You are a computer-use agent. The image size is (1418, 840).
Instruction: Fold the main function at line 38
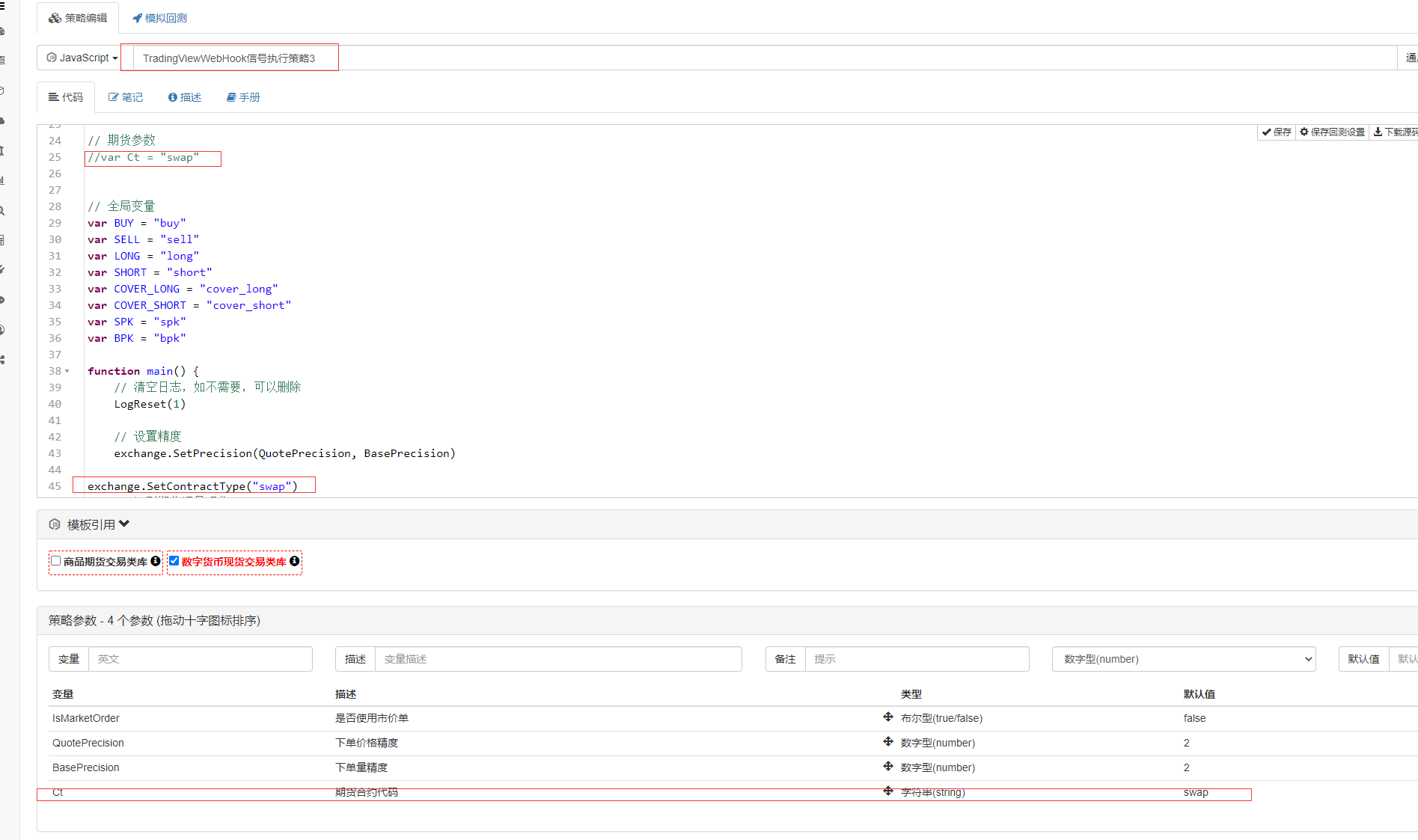coord(67,371)
